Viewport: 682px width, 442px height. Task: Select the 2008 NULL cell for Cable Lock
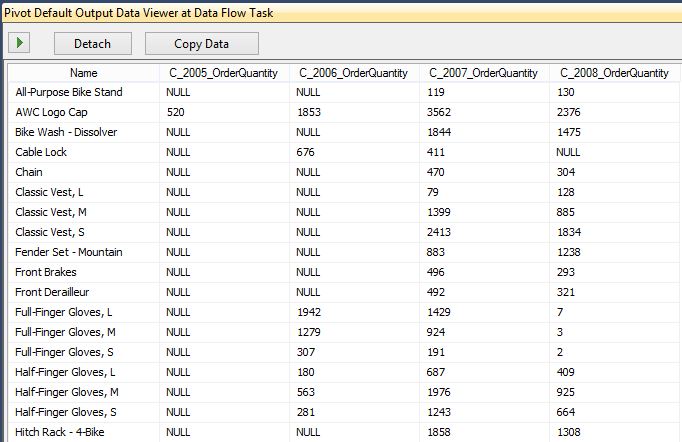568,152
